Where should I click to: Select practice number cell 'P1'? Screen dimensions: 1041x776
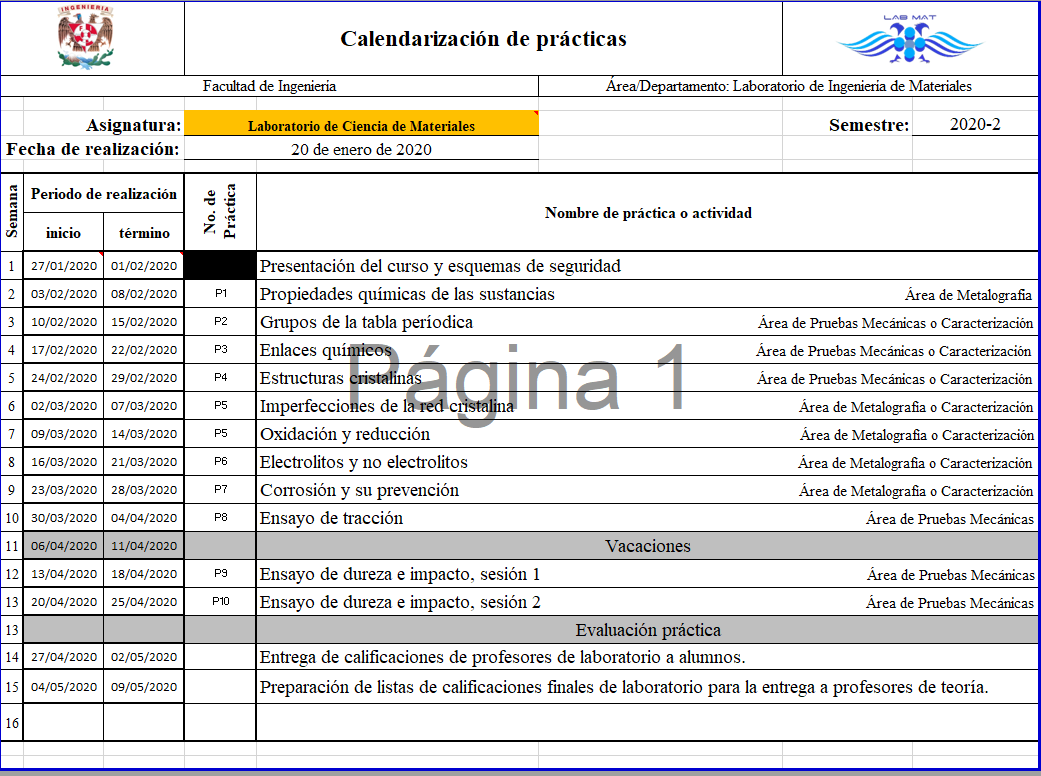220,293
